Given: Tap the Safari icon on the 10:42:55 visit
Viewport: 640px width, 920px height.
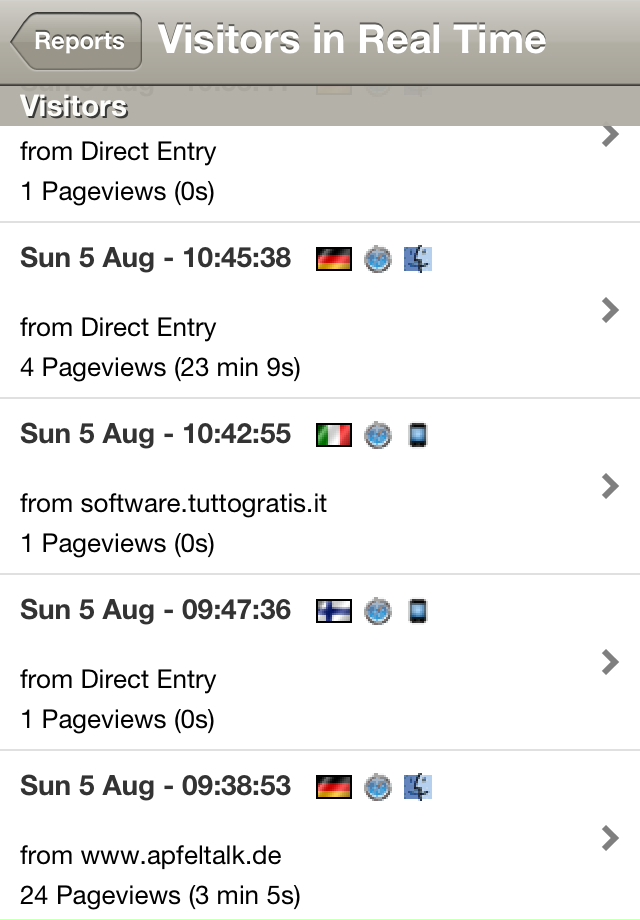Looking at the screenshot, I should pyautogui.click(x=378, y=435).
